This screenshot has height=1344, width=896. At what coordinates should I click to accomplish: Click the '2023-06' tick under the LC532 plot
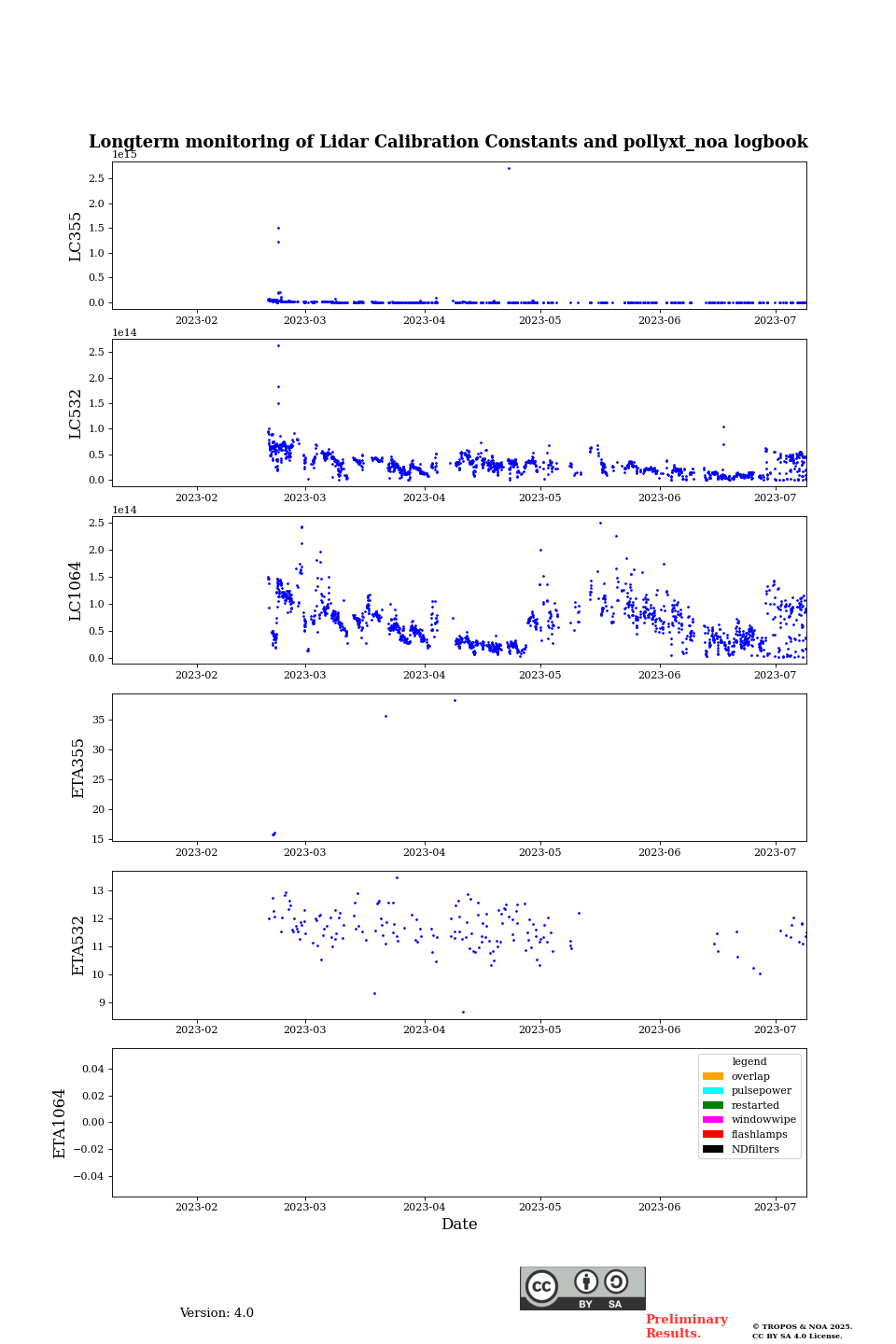(x=659, y=497)
